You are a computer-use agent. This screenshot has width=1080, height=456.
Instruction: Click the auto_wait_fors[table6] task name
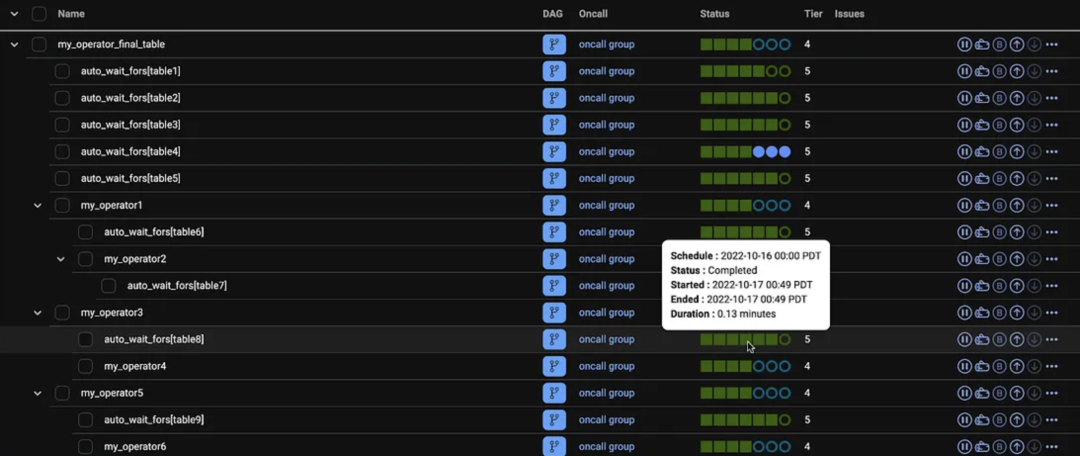click(154, 233)
